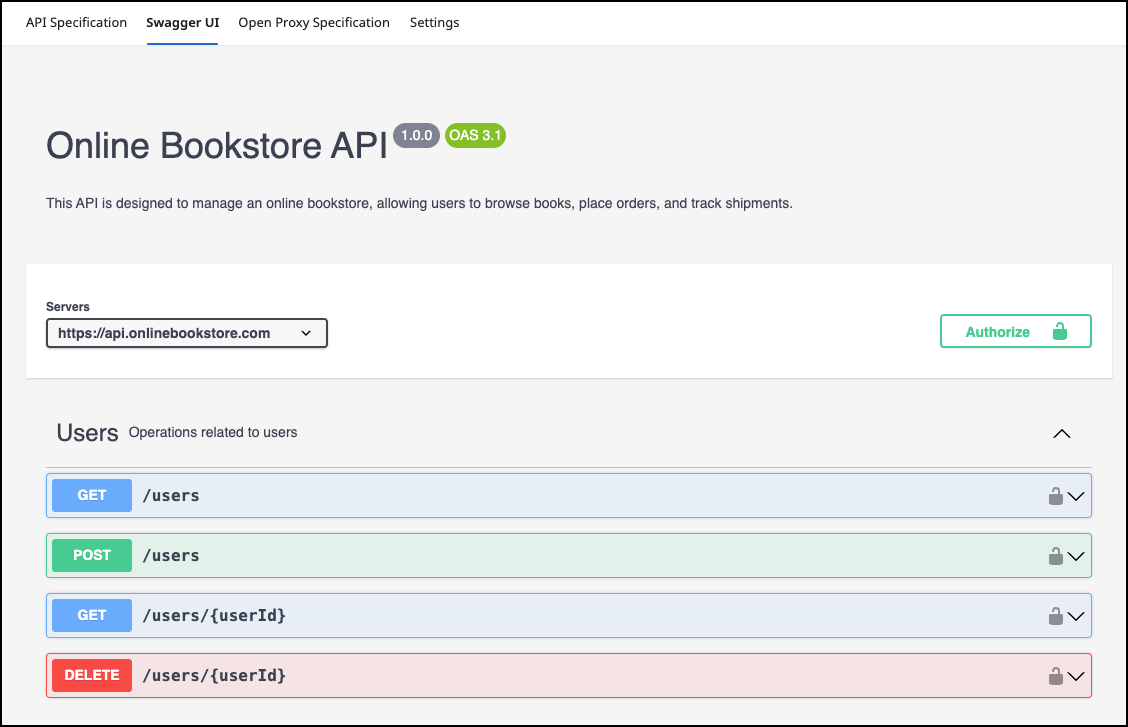Screen dimensions: 1128x727
Task: Click the lock icon on GET /users row
Action: [x=1054, y=495]
